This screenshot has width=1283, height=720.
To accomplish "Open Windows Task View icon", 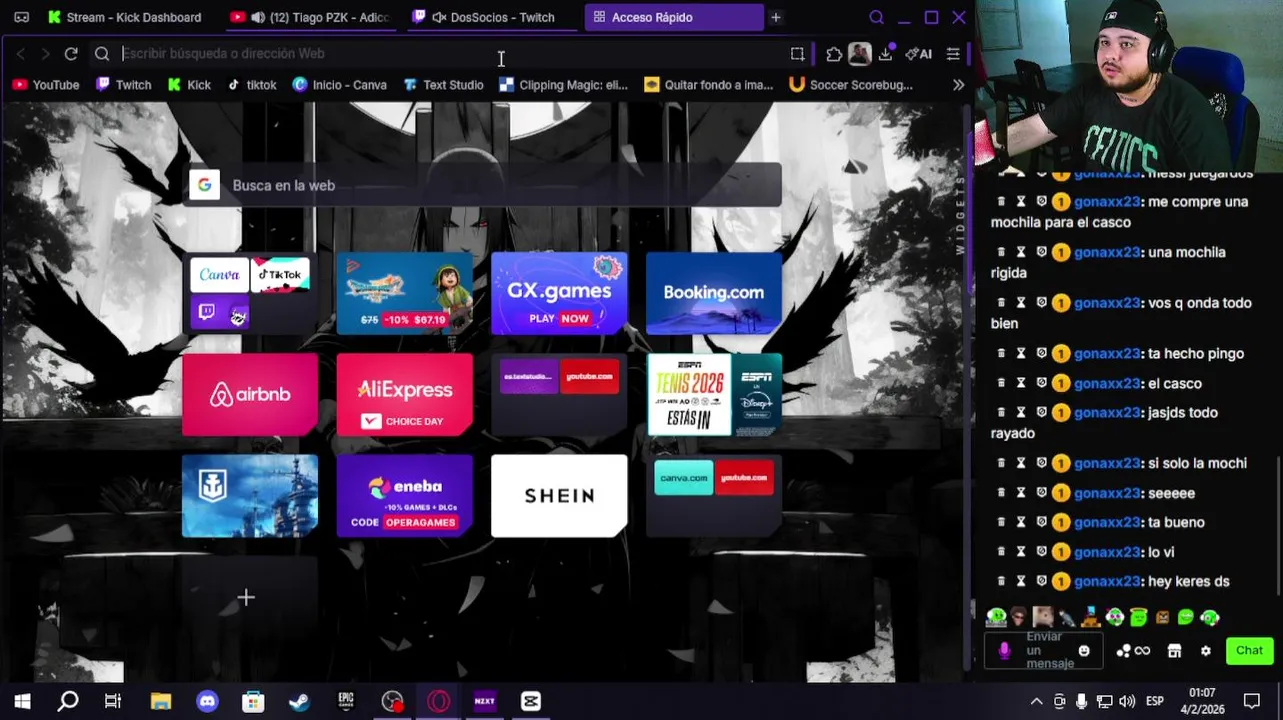I will 113,702.
